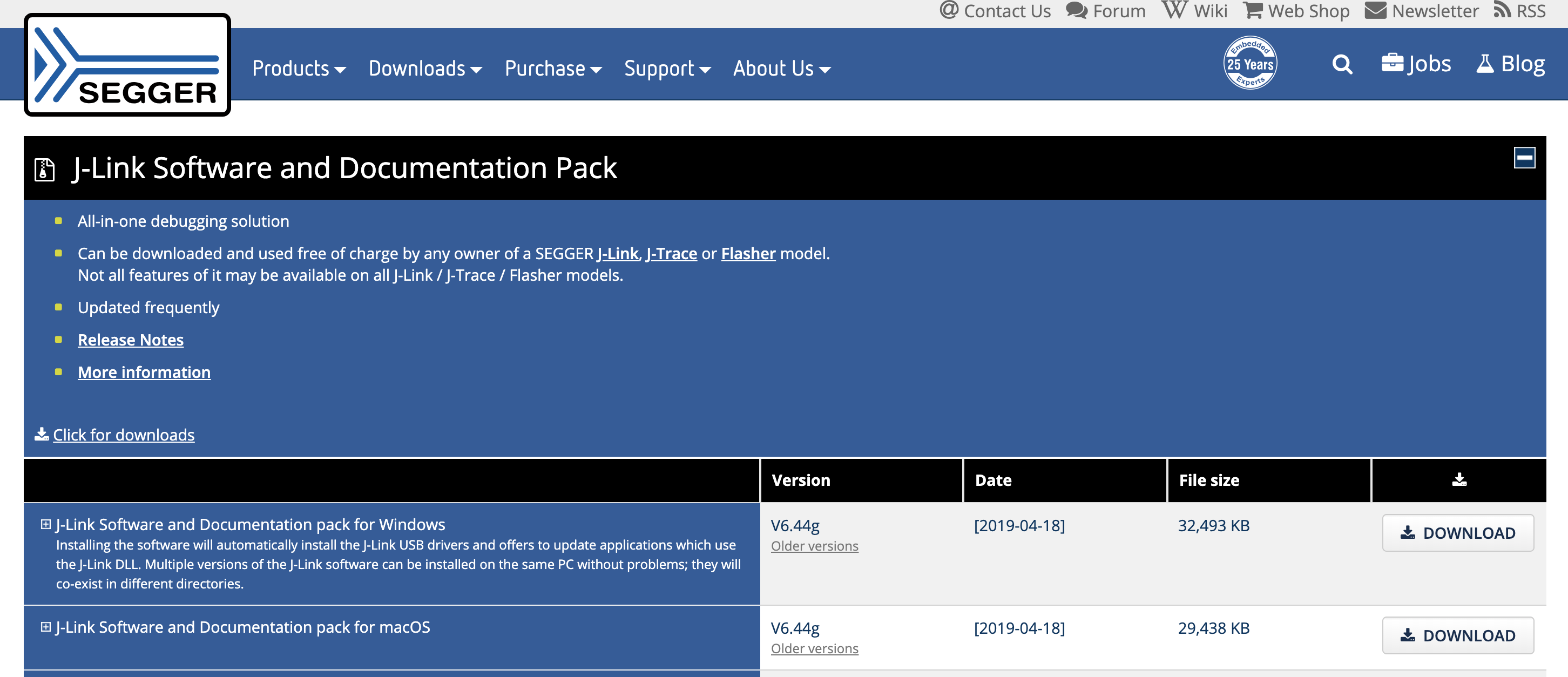Viewport: 1568px width, 677px height.
Task: Expand the Windows pack row plus icon
Action: click(x=46, y=524)
